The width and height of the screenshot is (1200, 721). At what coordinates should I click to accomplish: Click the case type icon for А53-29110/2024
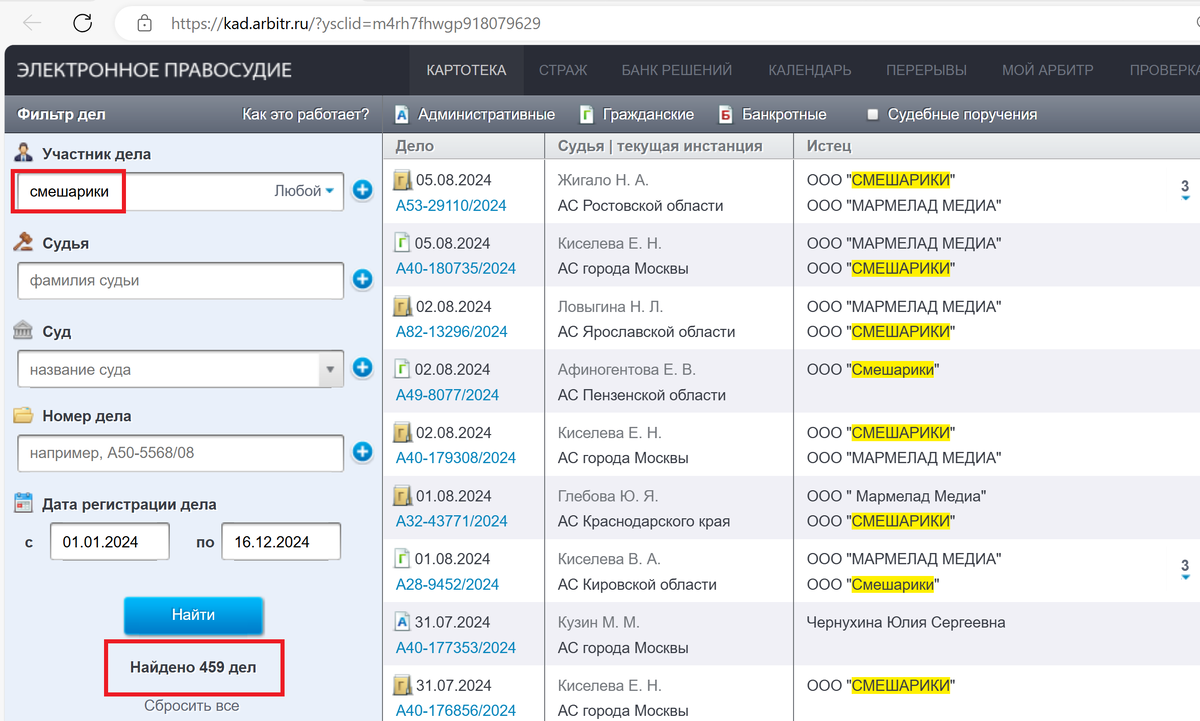pos(403,181)
